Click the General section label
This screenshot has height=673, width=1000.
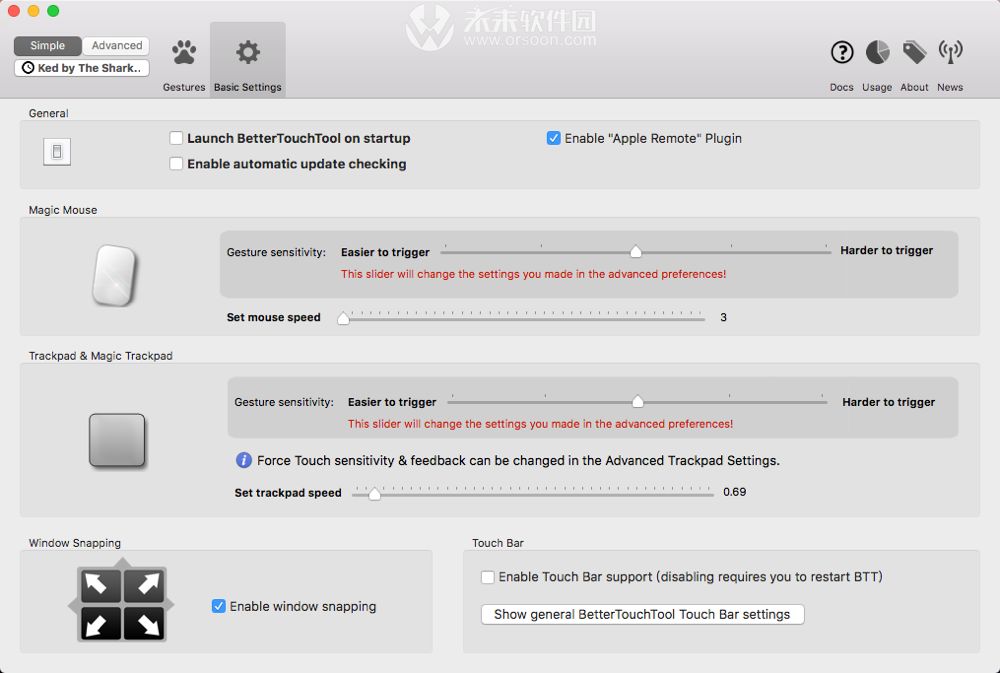tap(48, 113)
